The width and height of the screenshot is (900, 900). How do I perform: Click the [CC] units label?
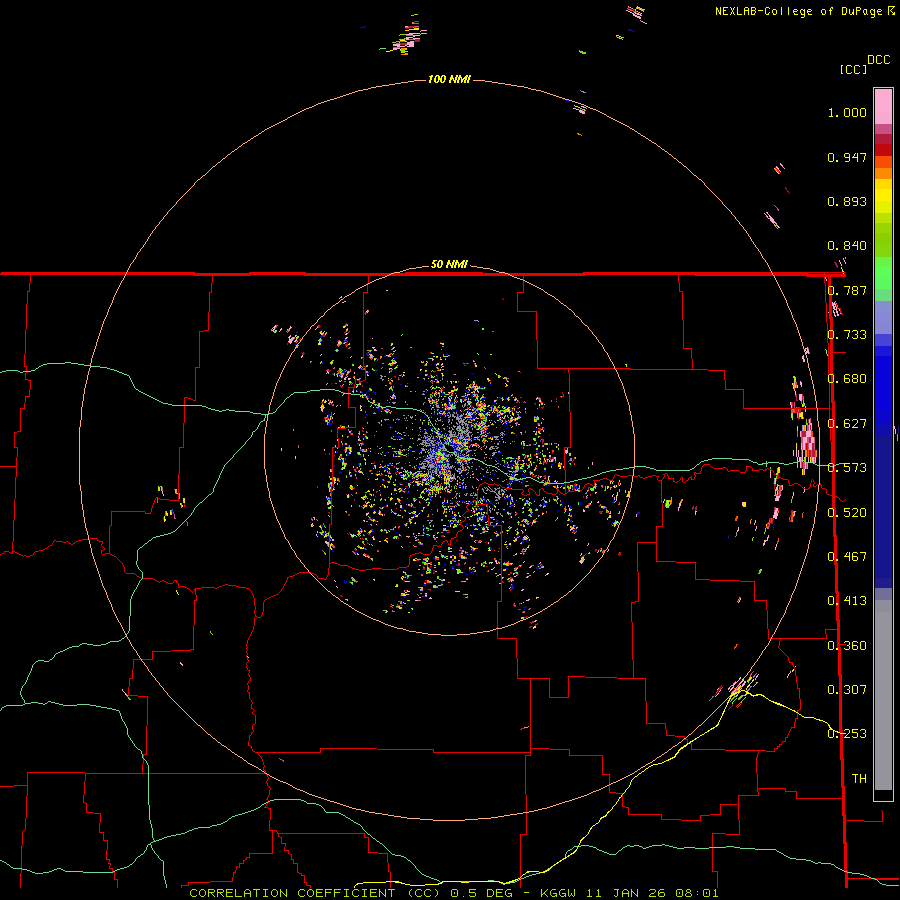[853, 69]
